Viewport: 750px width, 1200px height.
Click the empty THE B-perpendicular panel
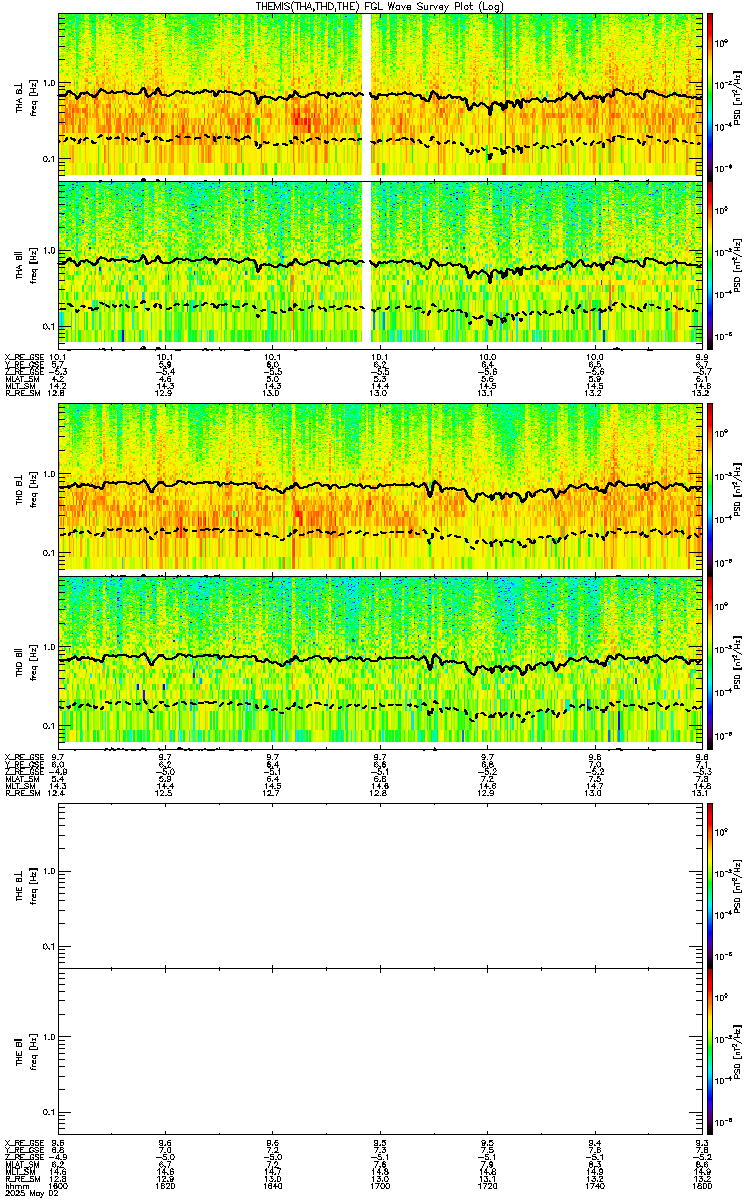coord(379,885)
